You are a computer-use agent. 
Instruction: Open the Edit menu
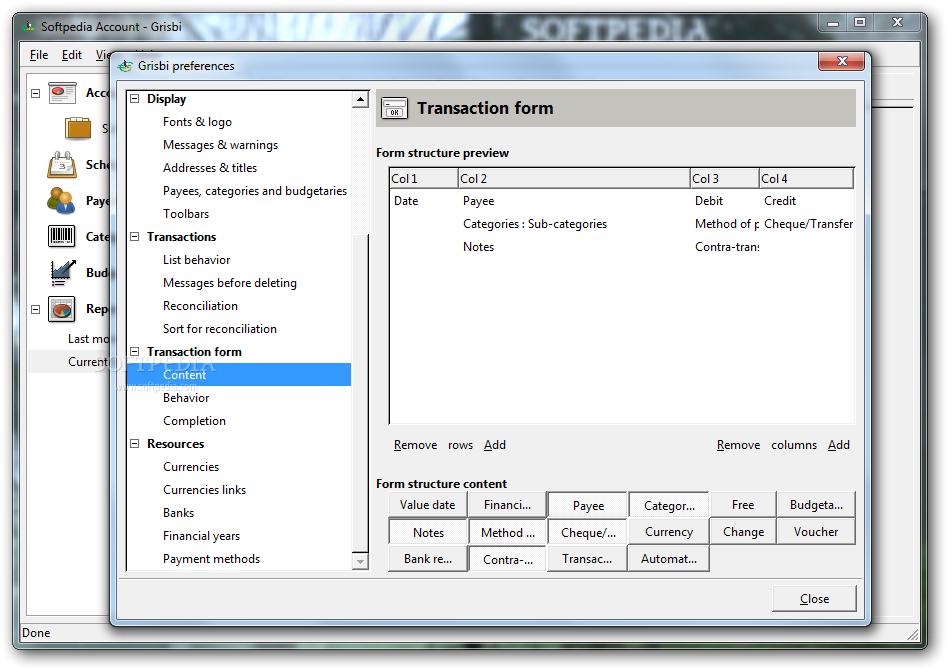(x=72, y=55)
